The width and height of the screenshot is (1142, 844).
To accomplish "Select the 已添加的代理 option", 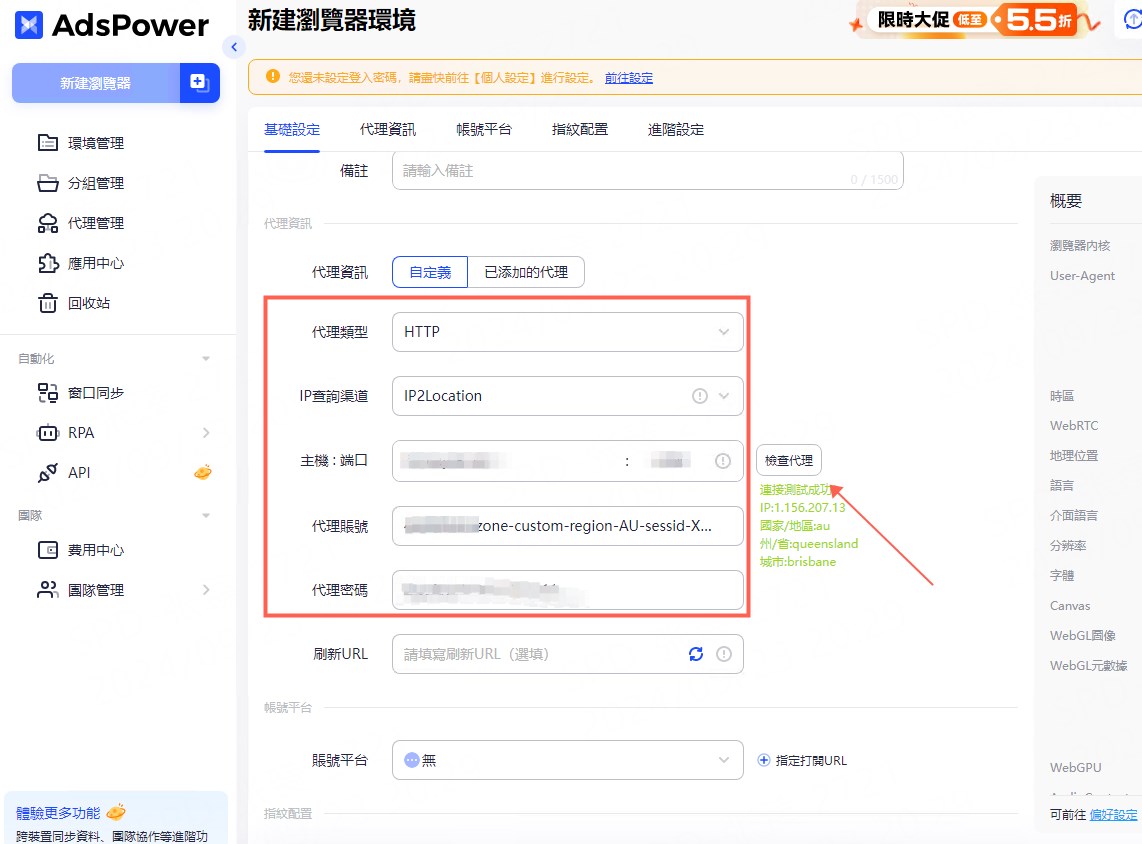I will [526, 272].
